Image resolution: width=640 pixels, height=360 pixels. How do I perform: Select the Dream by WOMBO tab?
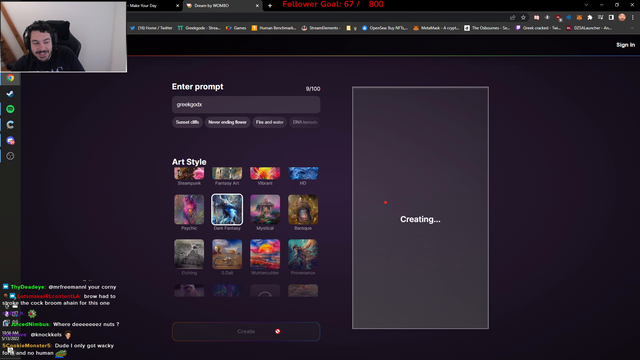(x=222, y=6)
